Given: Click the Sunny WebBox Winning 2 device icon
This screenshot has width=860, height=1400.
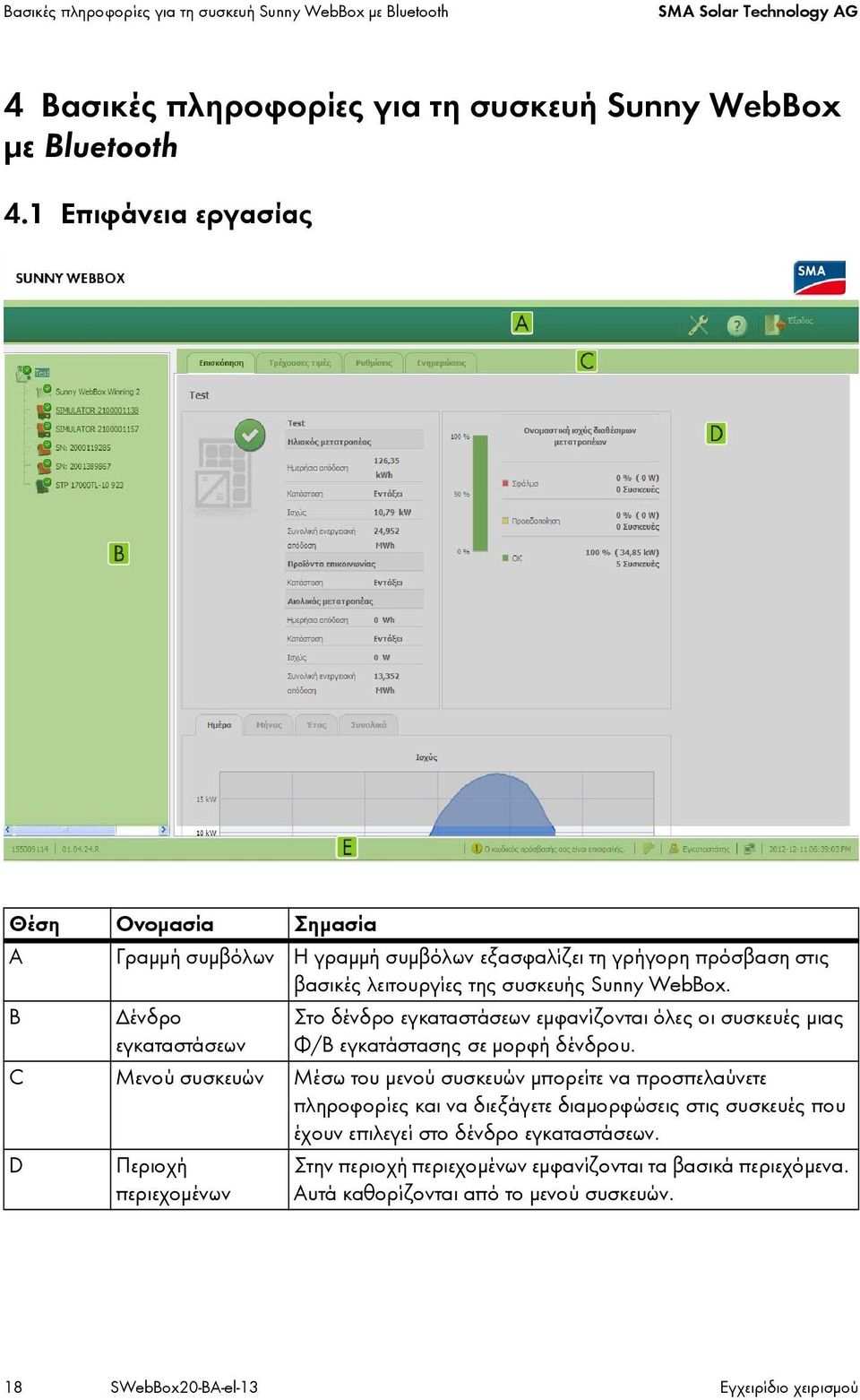Looking at the screenshot, I should [44, 392].
